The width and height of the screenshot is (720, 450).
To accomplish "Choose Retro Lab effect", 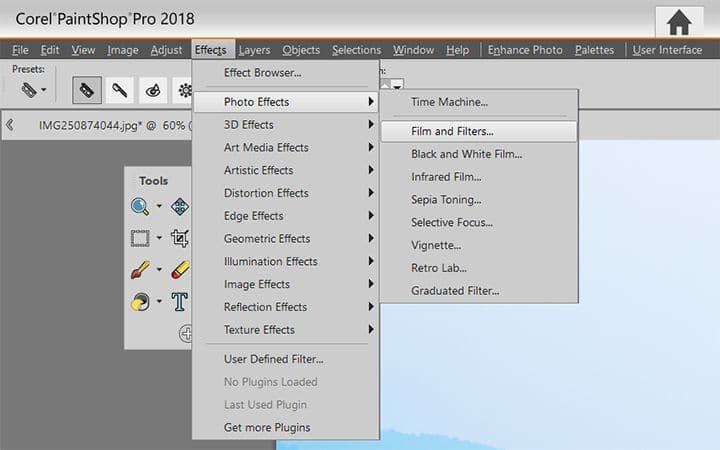I will 479,268.
